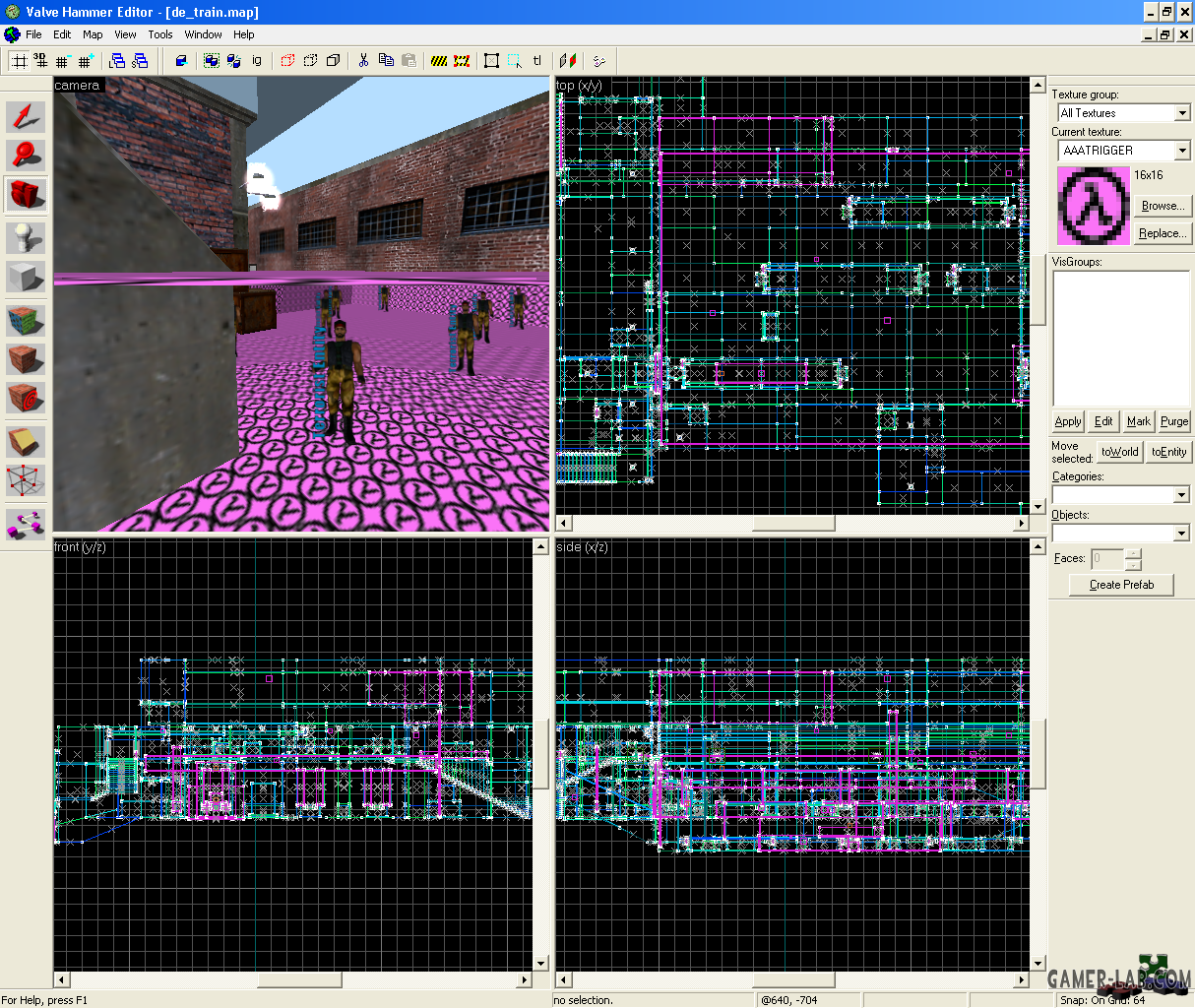Click the red-green texture alignment icon
The width and height of the screenshot is (1195, 1008).
coord(568,61)
